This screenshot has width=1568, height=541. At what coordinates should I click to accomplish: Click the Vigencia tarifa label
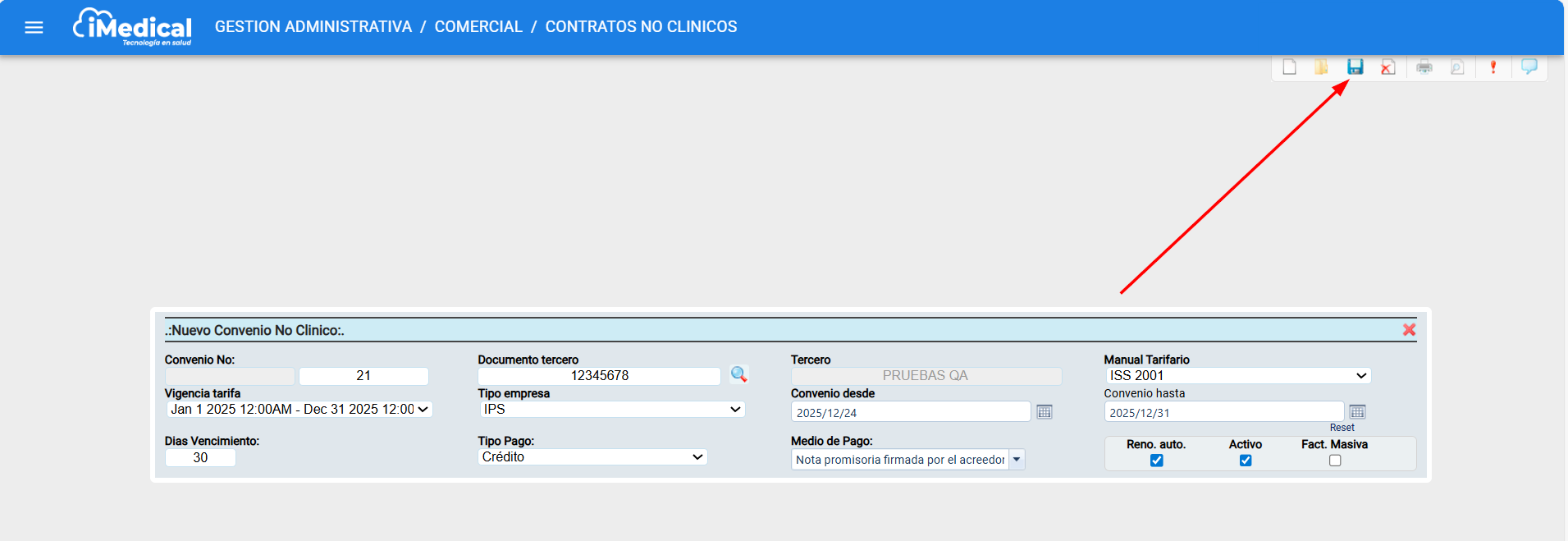pyautogui.click(x=203, y=393)
